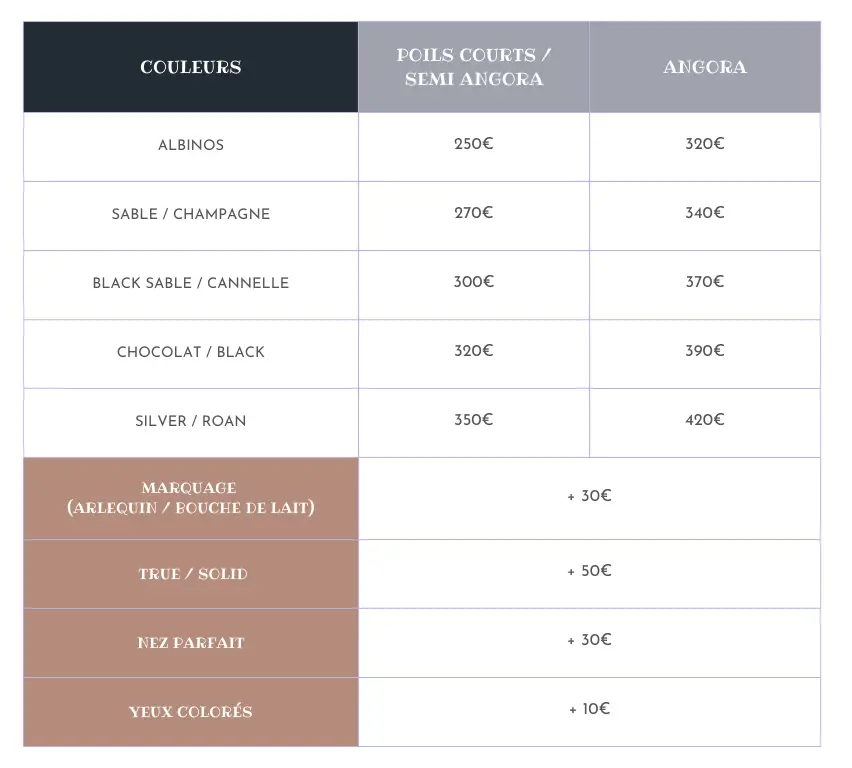Viewport: 852px width, 768px height.
Task: Click the 420€ Silver / Roan Angora price
Action: [x=705, y=420]
